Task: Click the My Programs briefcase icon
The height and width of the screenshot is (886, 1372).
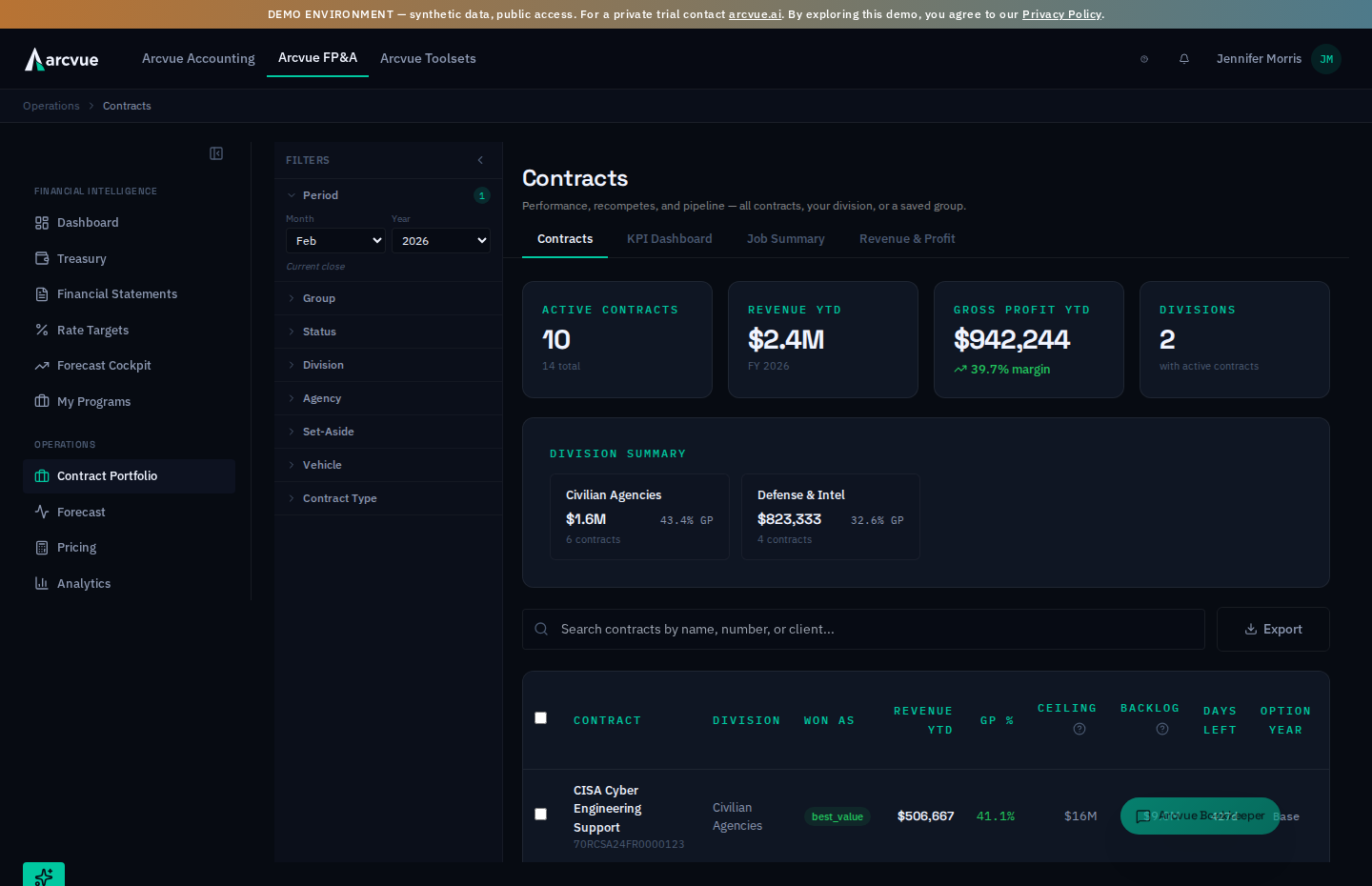Action: (x=42, y=401)
